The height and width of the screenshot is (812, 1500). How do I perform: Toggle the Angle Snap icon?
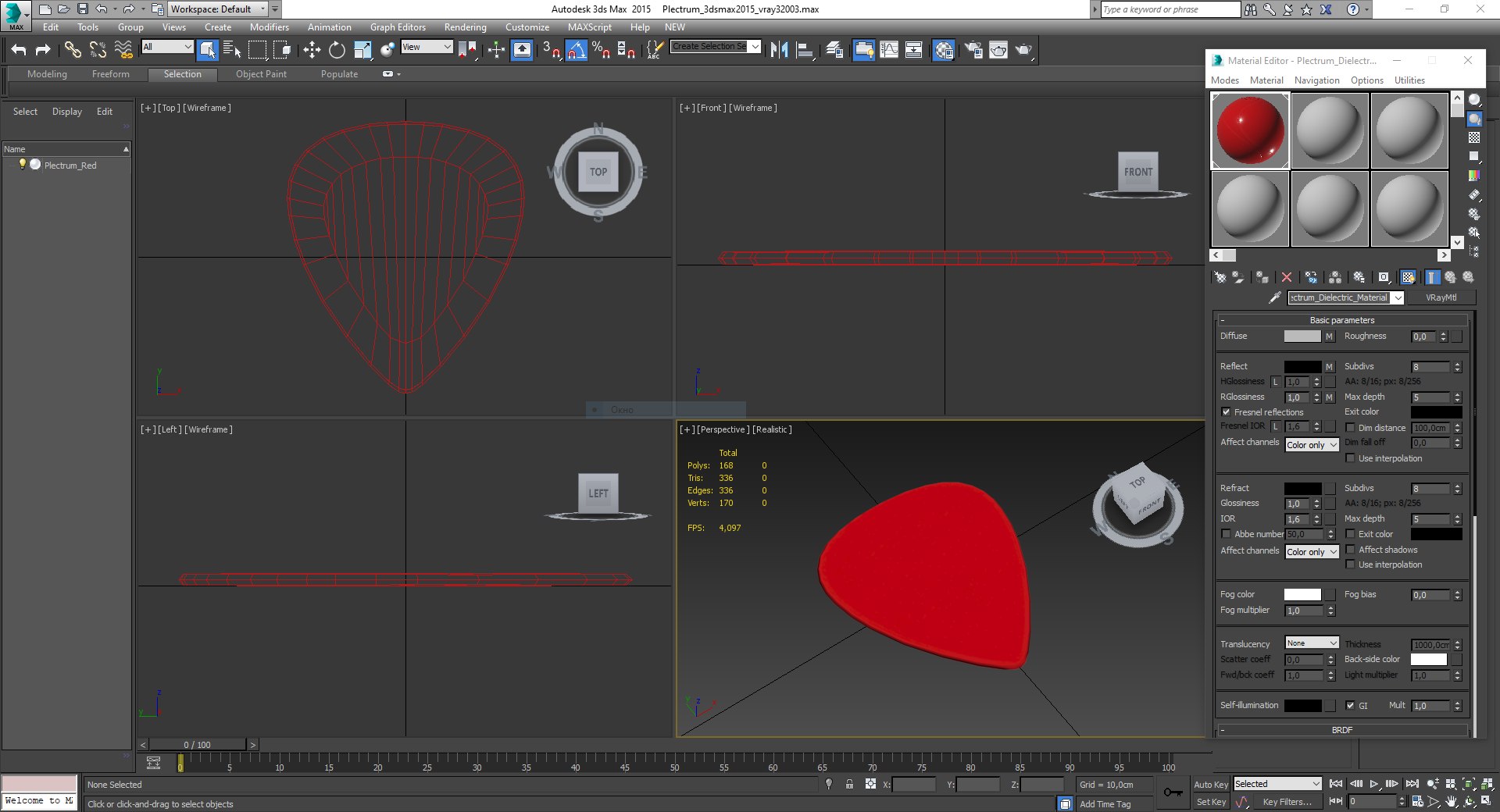point(576,50)
